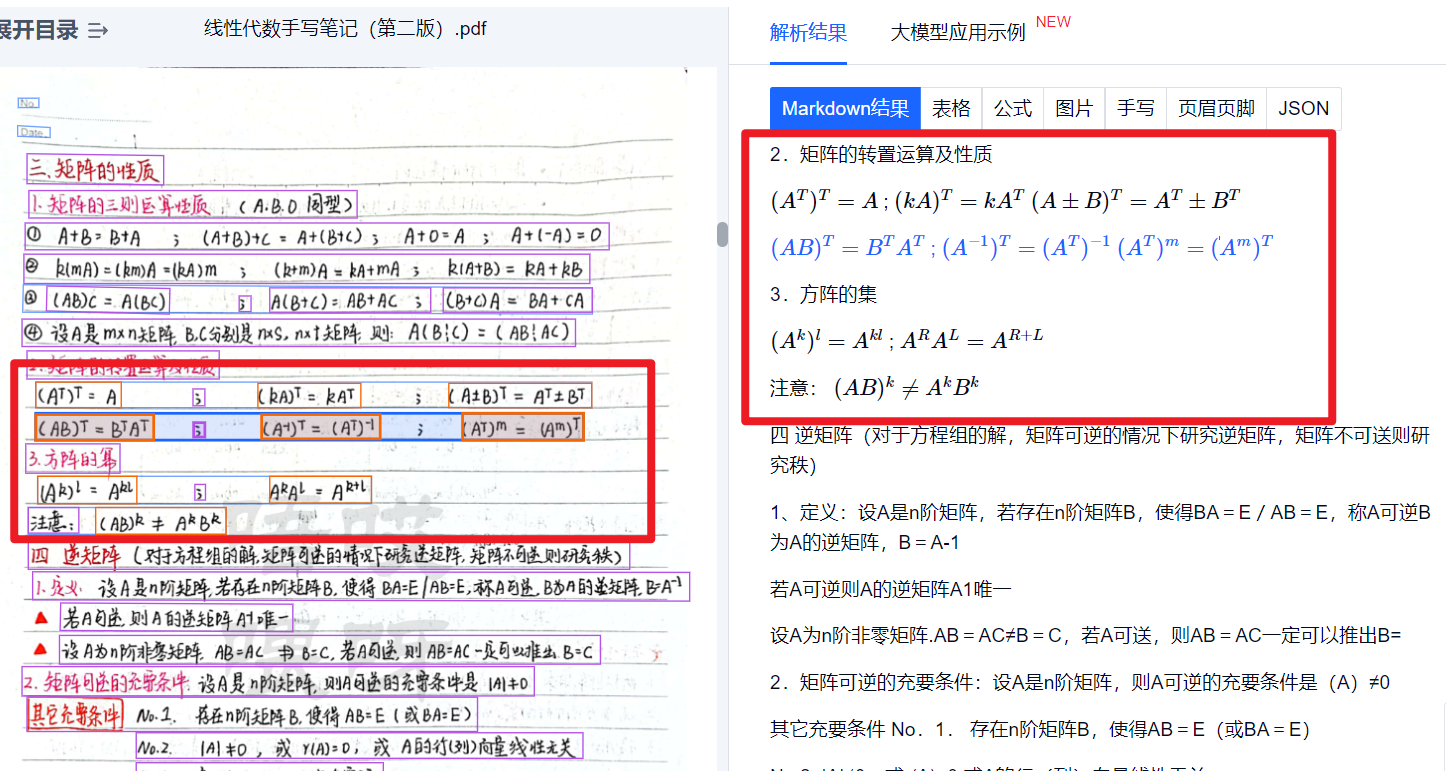Click handwritten line No.2. |A|≠0 in PDF
1446x771 pixels.
359,747
